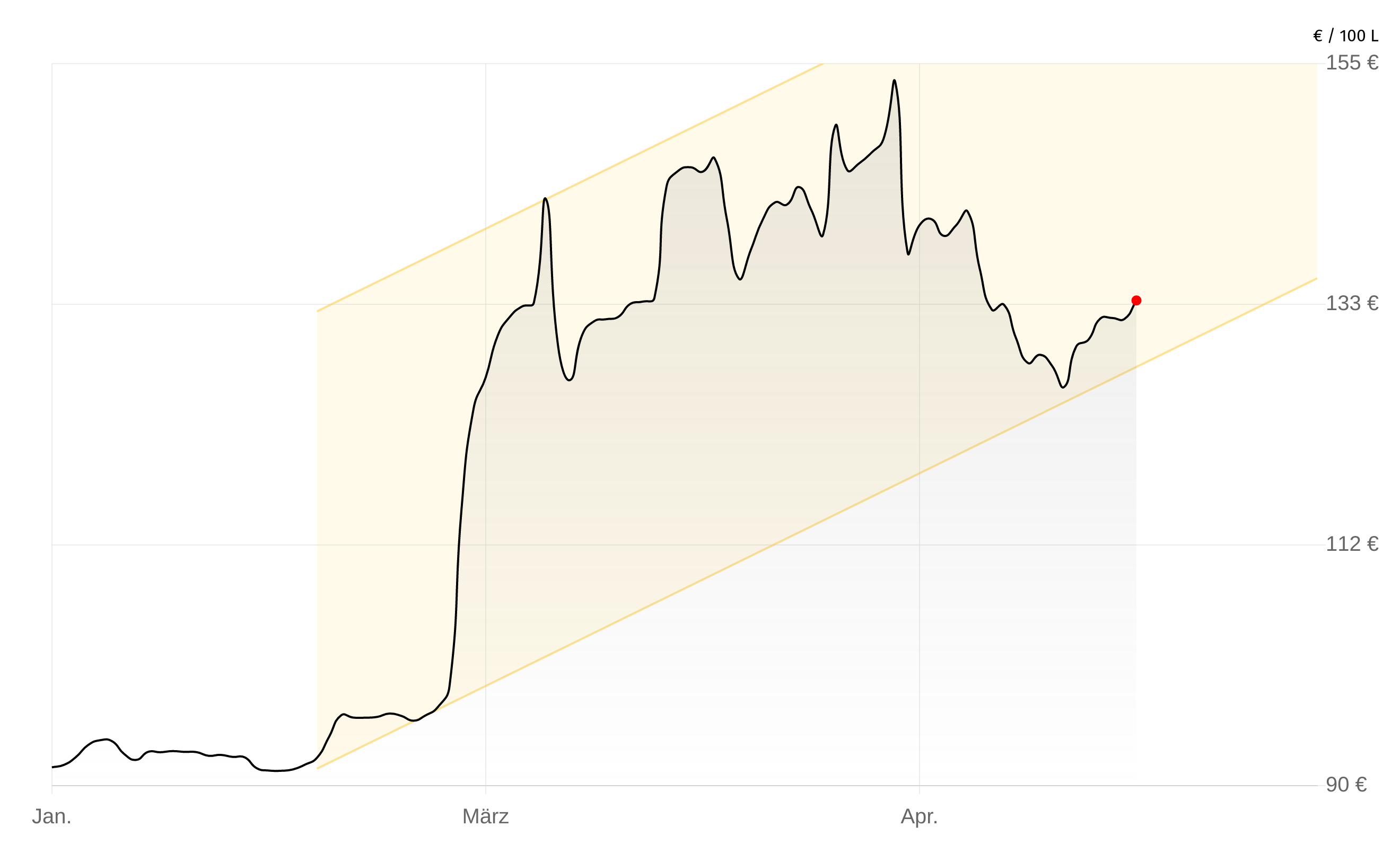Select the "90 €" axis label

click(1346, 785)
